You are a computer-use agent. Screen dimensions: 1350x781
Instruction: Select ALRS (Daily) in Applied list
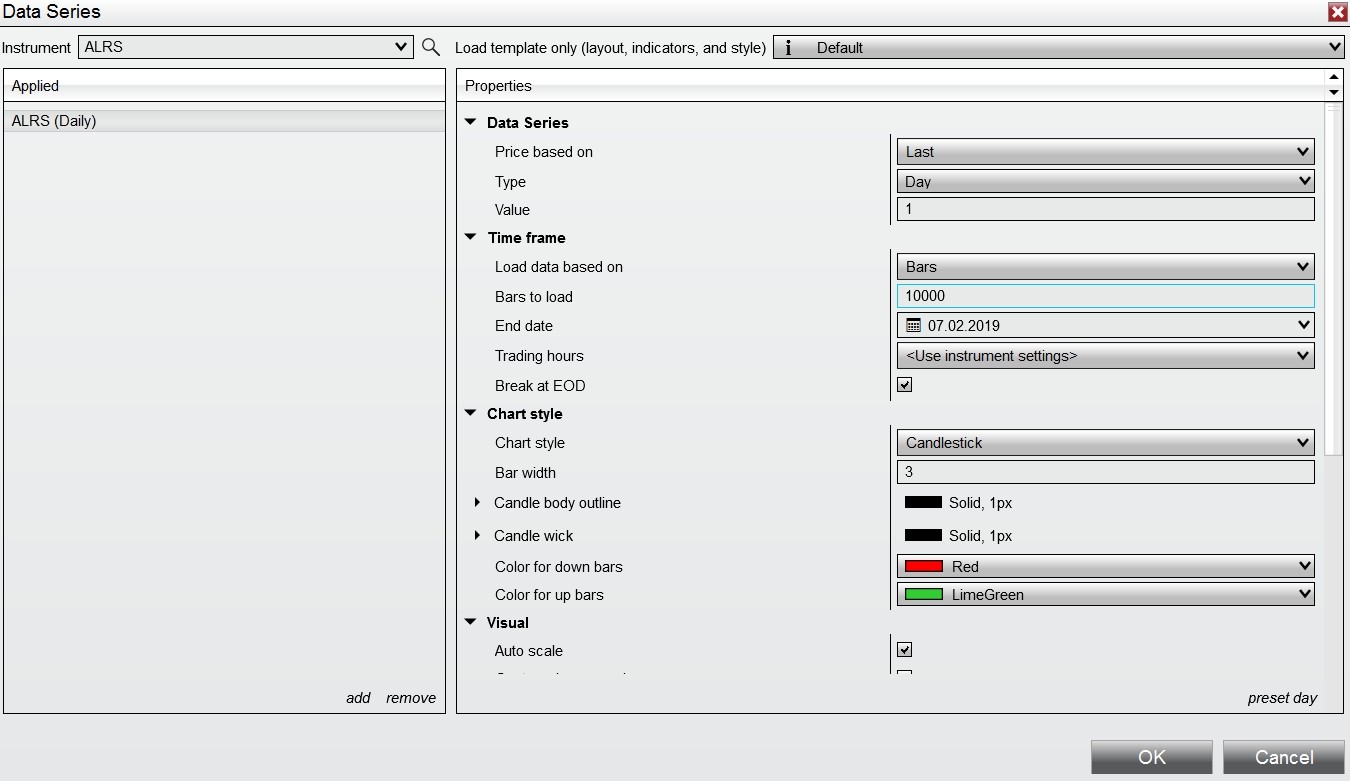coord(224,121)
